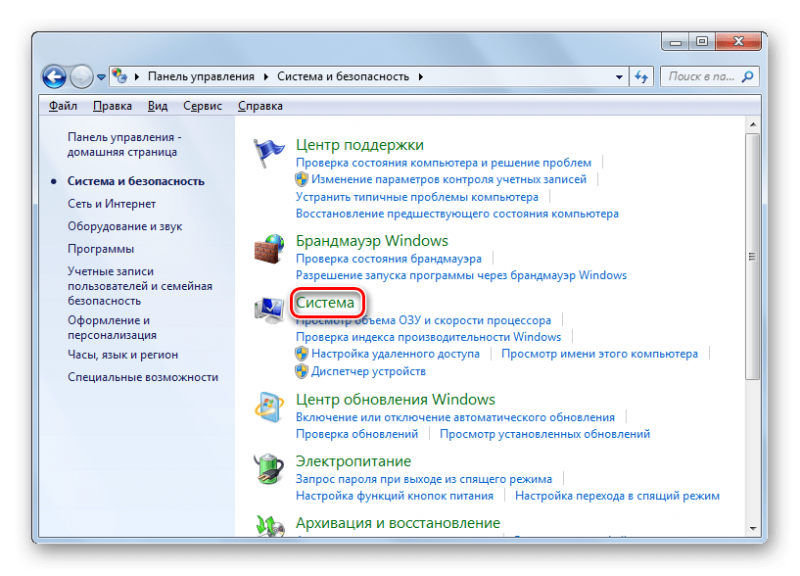Expand the arrow after Система и безопасность breadcrumb

point(420,77)
